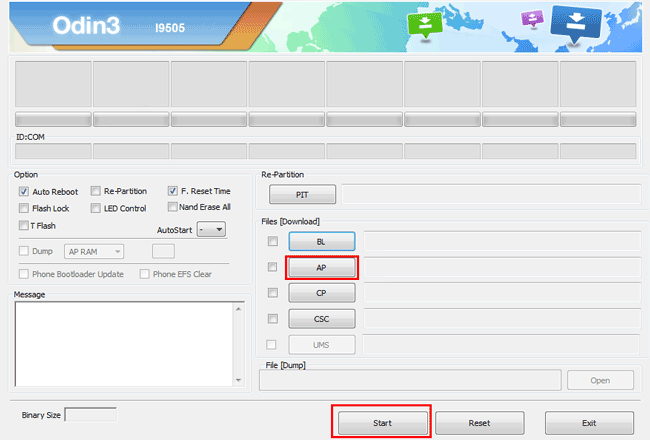Tick the checkbox next to AP
Screen dimensions: 650x440
click(272, 267)
